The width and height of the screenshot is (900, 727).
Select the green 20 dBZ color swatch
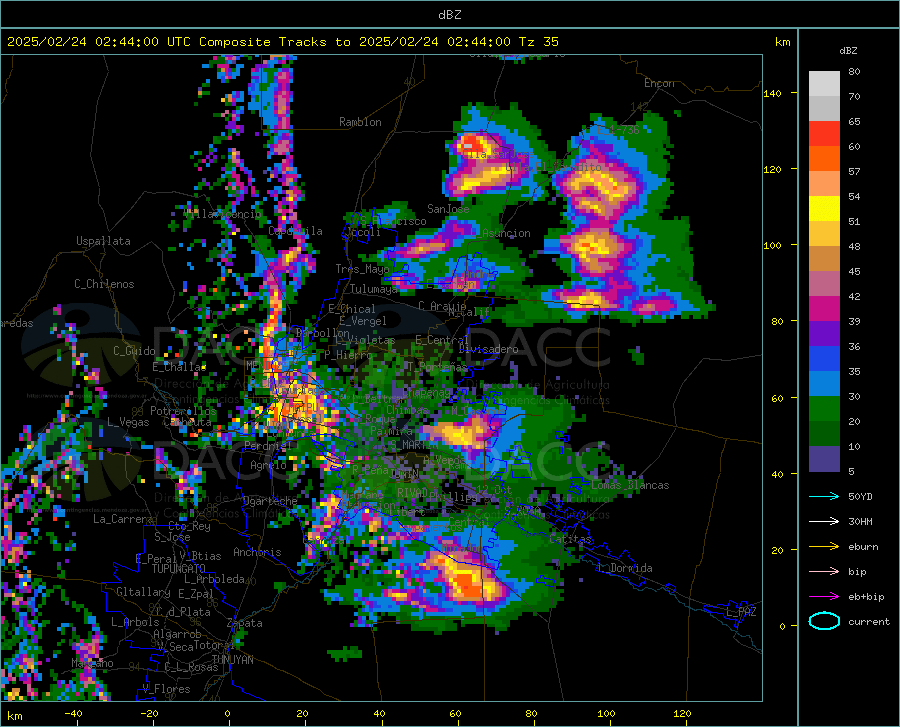click(824, 409)
